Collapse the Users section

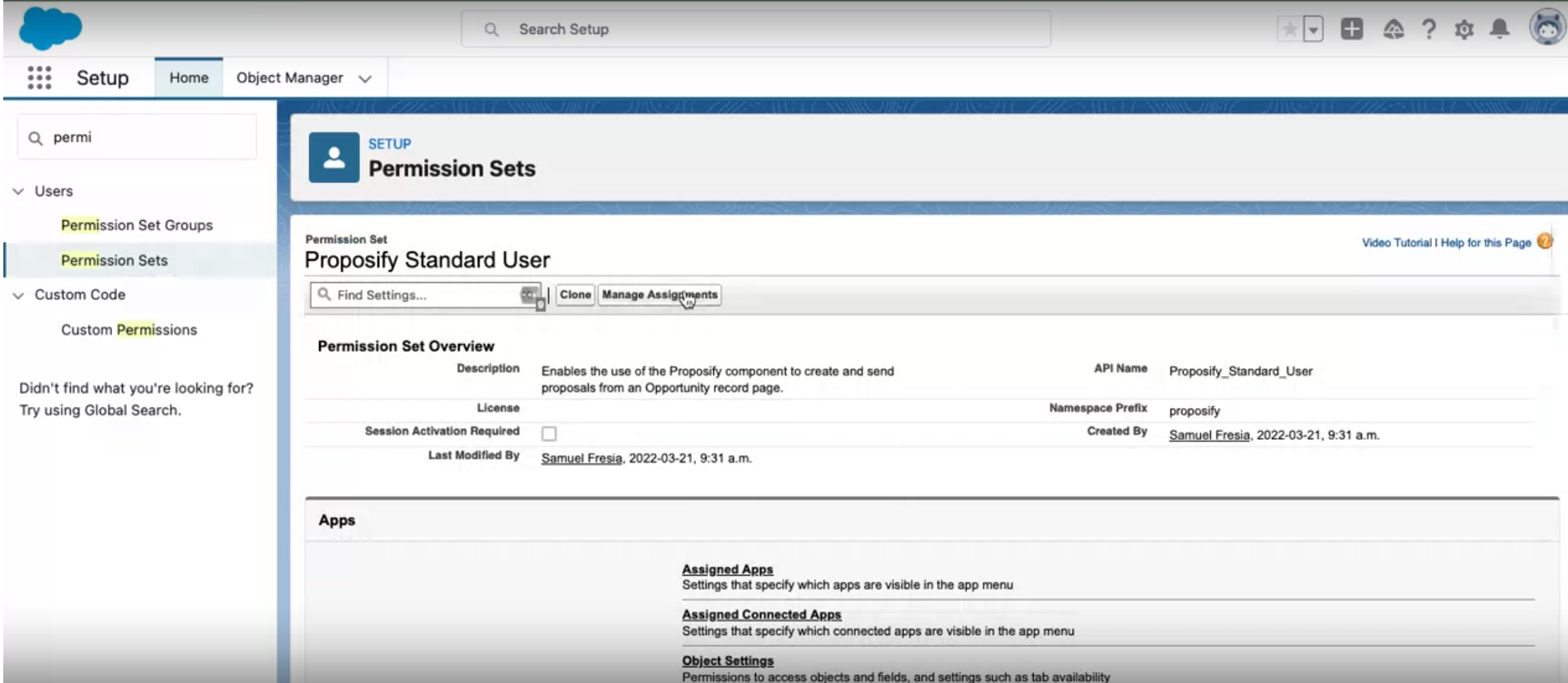(18, 191)
